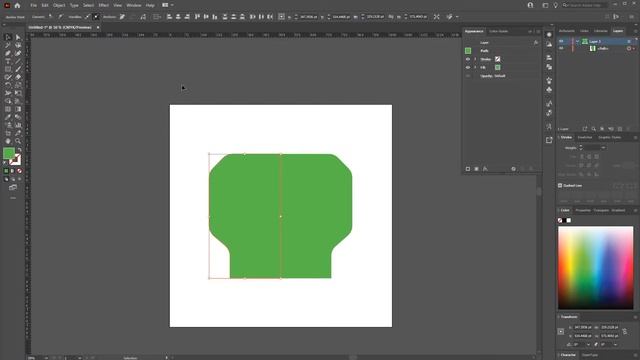The height and width of the screenshot is (360, 640).
Task: Click the Stroke label in Appearance panel
Action: coord(486,59)
